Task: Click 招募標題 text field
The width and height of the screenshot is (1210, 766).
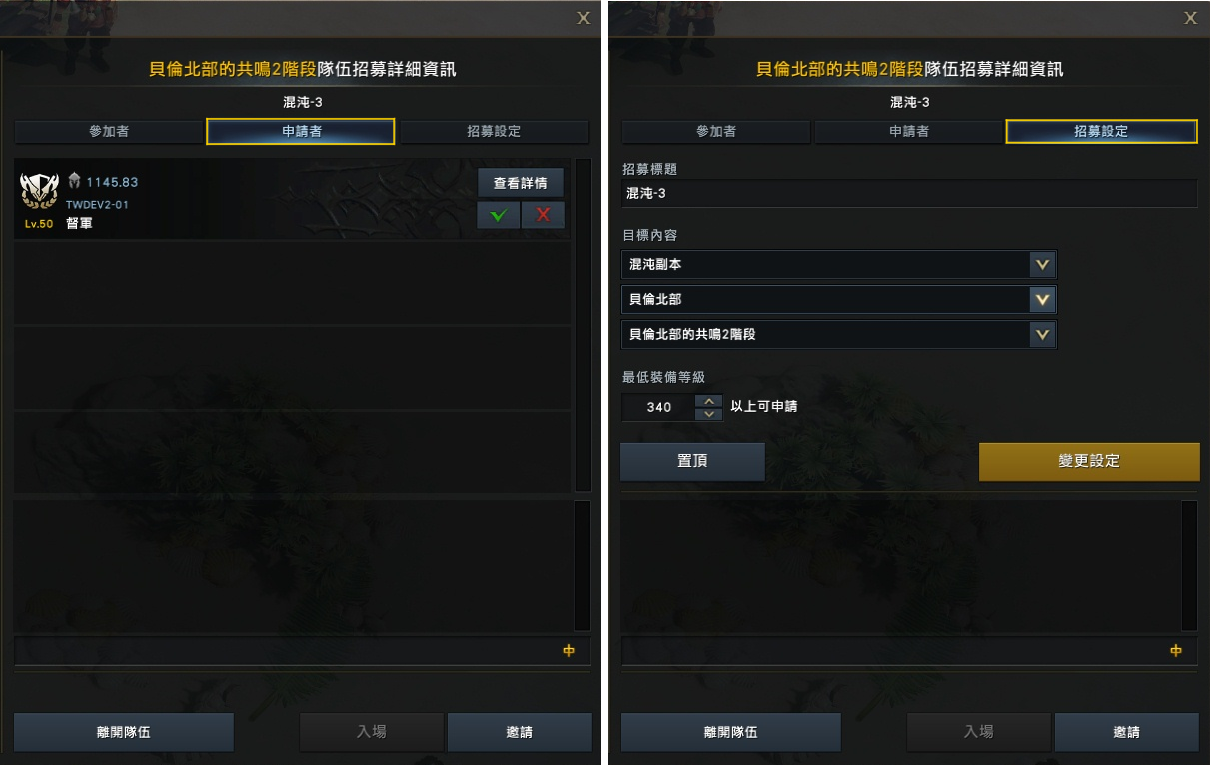Action: [x=909, y=193]
